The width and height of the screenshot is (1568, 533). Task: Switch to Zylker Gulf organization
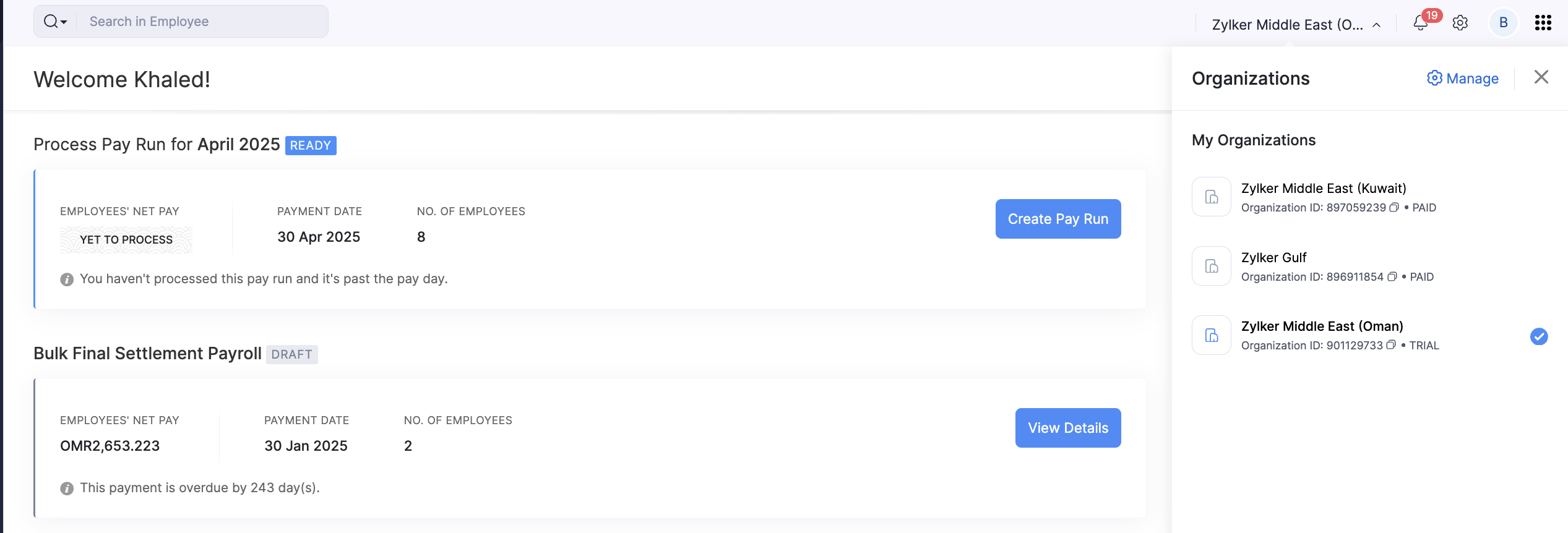(1274, 258)
